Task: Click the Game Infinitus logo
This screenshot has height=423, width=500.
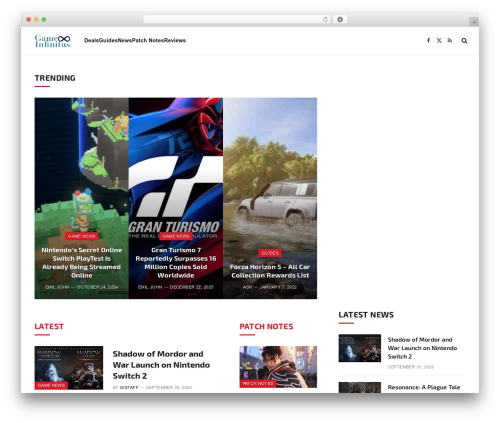Action: point(52,41)
